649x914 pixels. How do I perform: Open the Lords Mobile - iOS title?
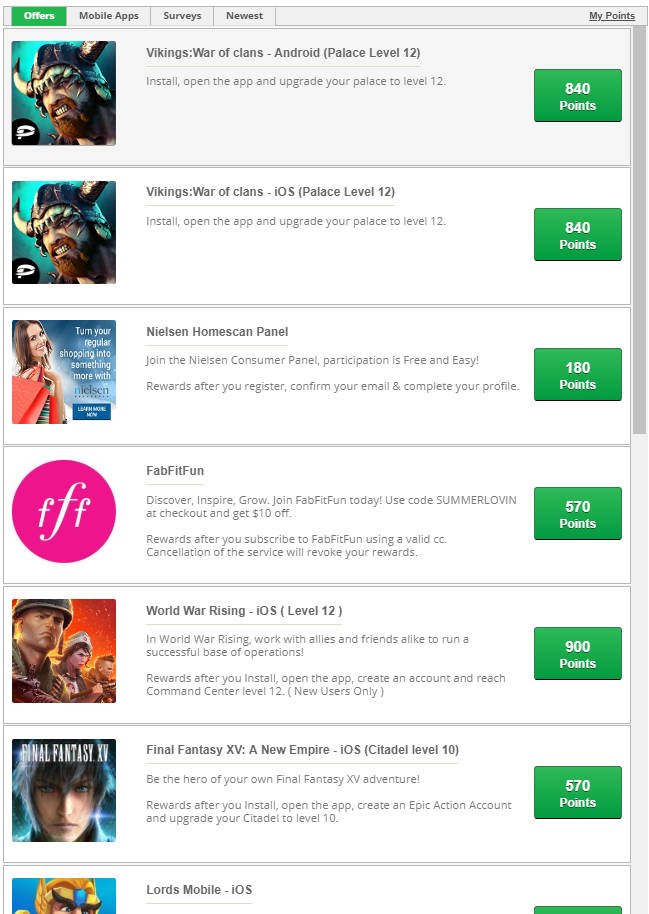point(199,890)
